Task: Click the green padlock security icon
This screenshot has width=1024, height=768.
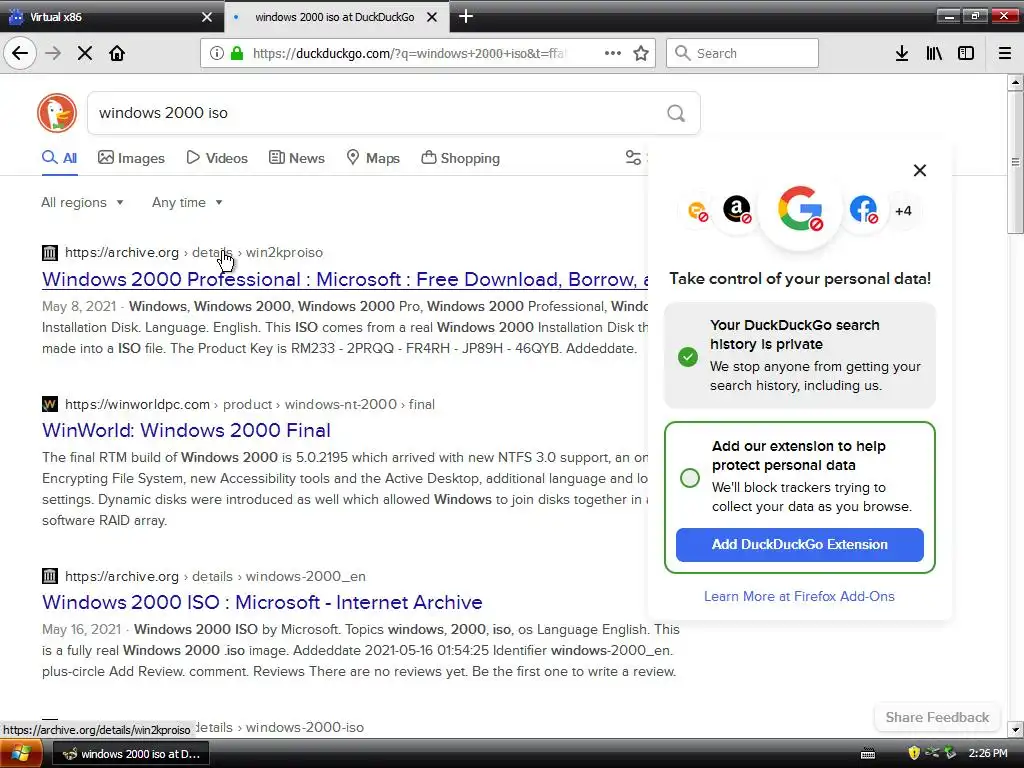Action: [x=237, y=53]
